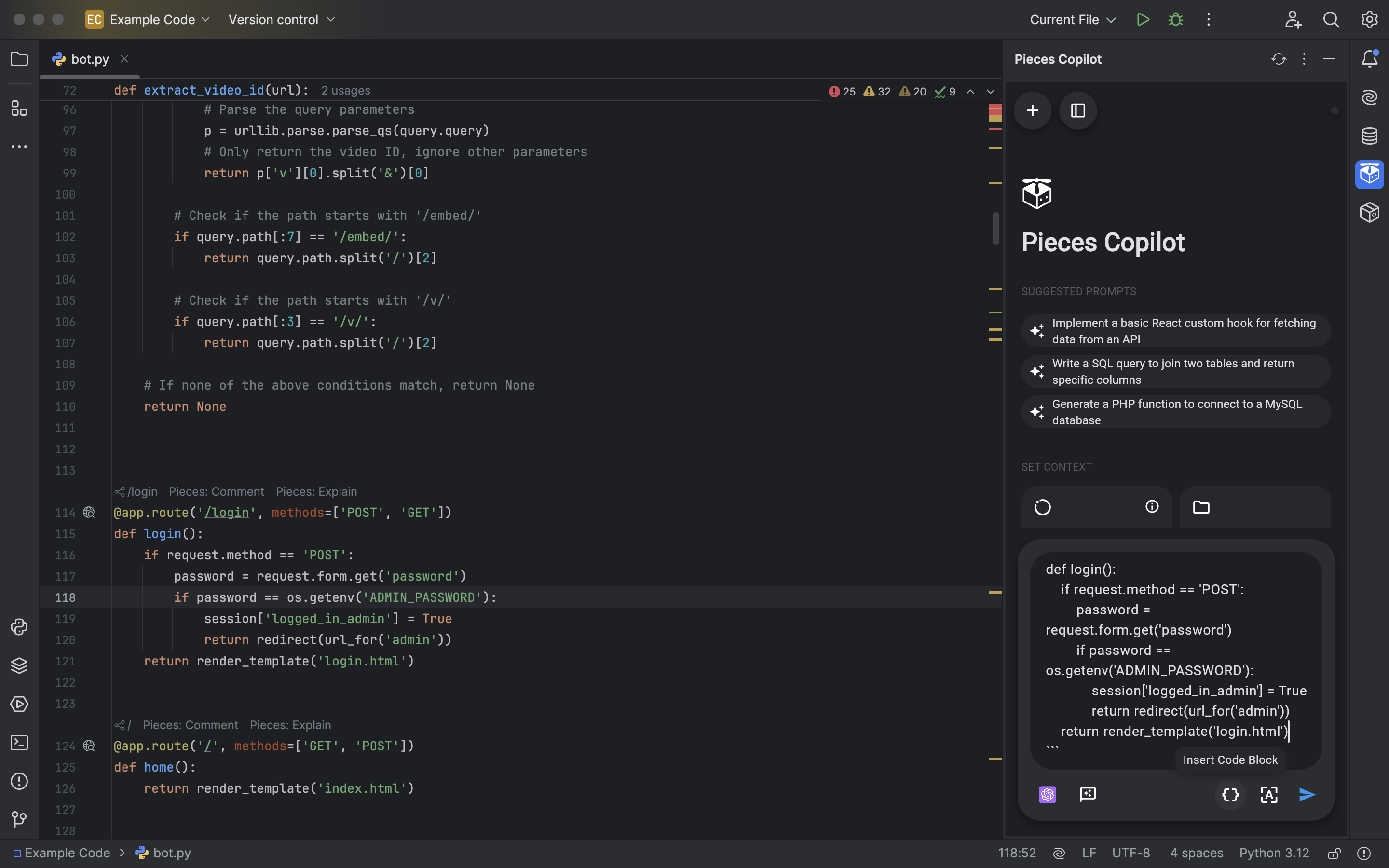Open the Notifications bell
1389x868 pixels.
pyautogui.click(x=1370, y=58)
